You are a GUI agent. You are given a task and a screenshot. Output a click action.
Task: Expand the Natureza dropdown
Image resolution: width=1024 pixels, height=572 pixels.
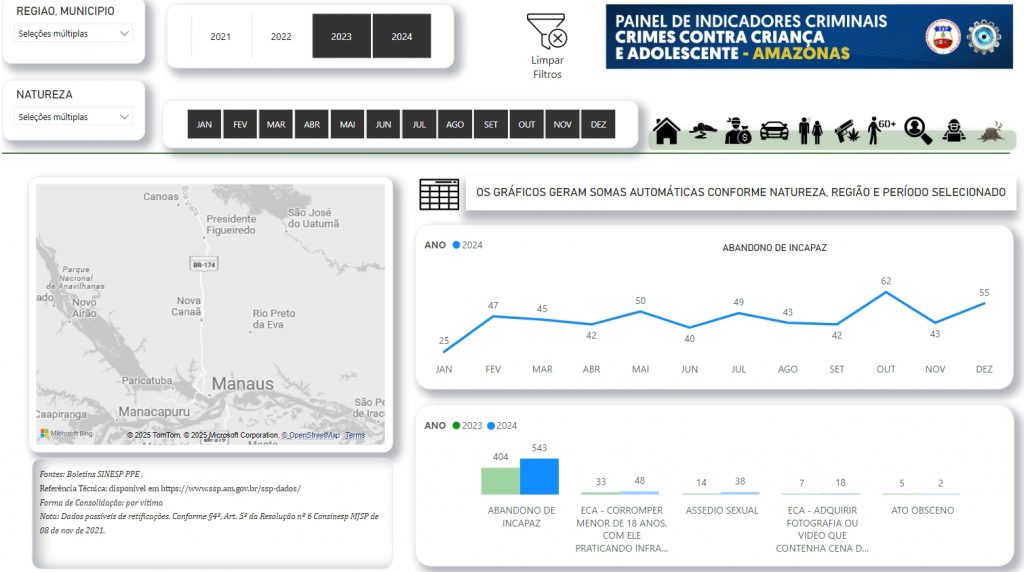(x=75, y=117)
